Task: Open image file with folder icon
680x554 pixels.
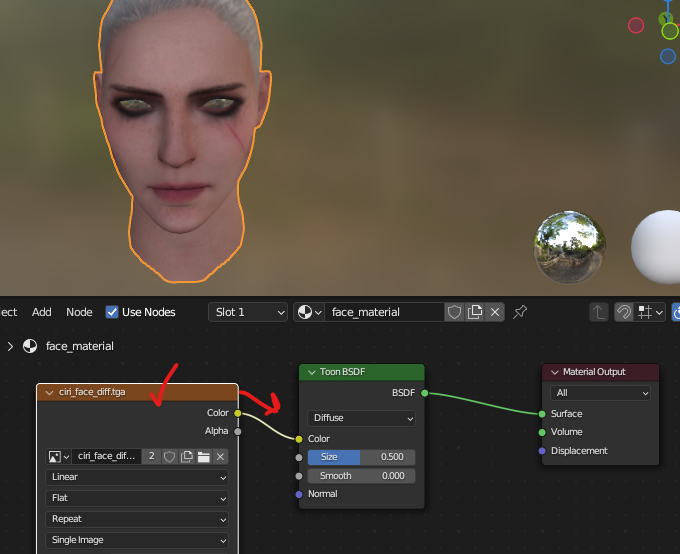Action: [x=203, y=456]
